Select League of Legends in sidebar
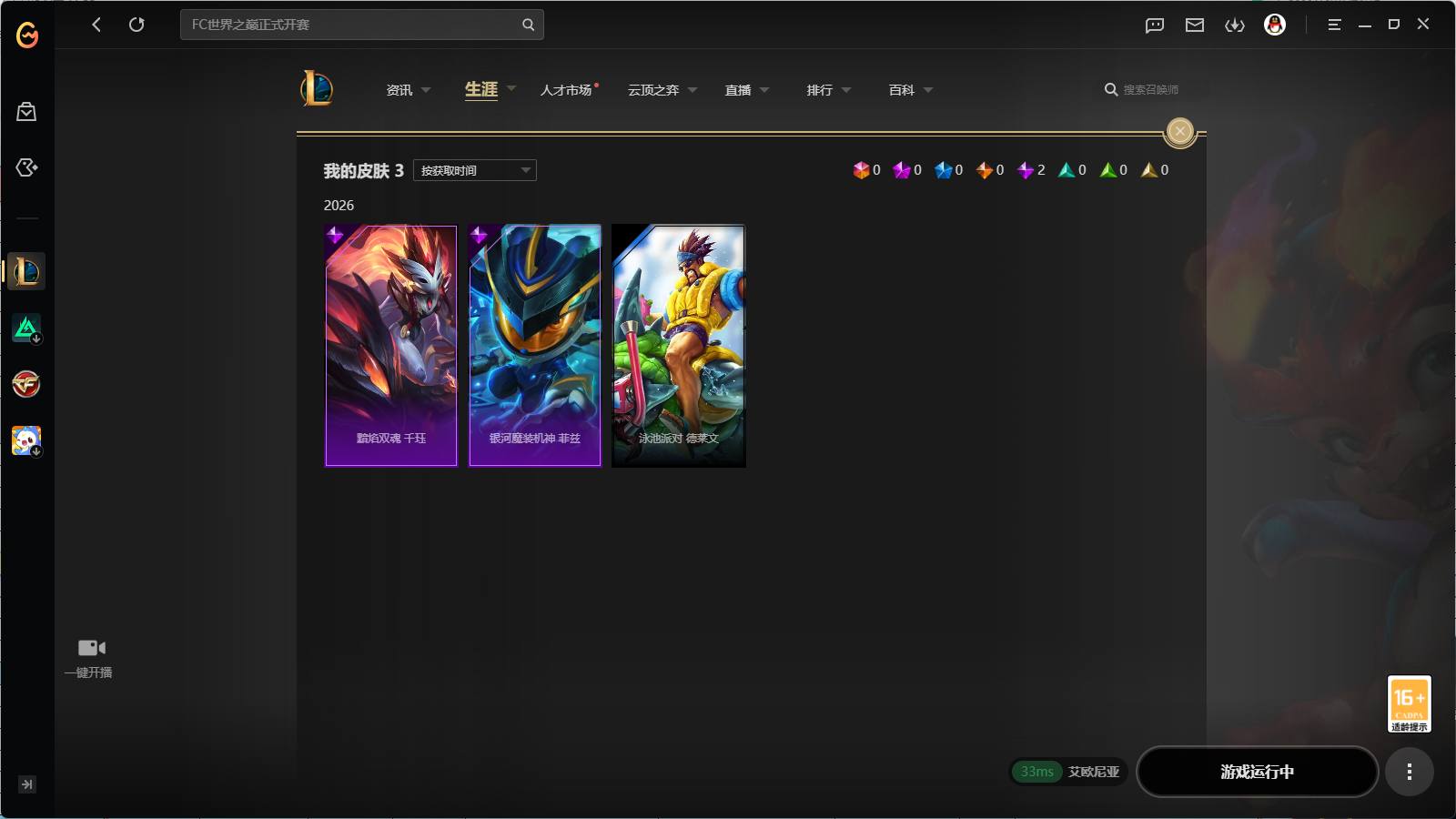Viewport: 1456px width, 819px height. 26,271
